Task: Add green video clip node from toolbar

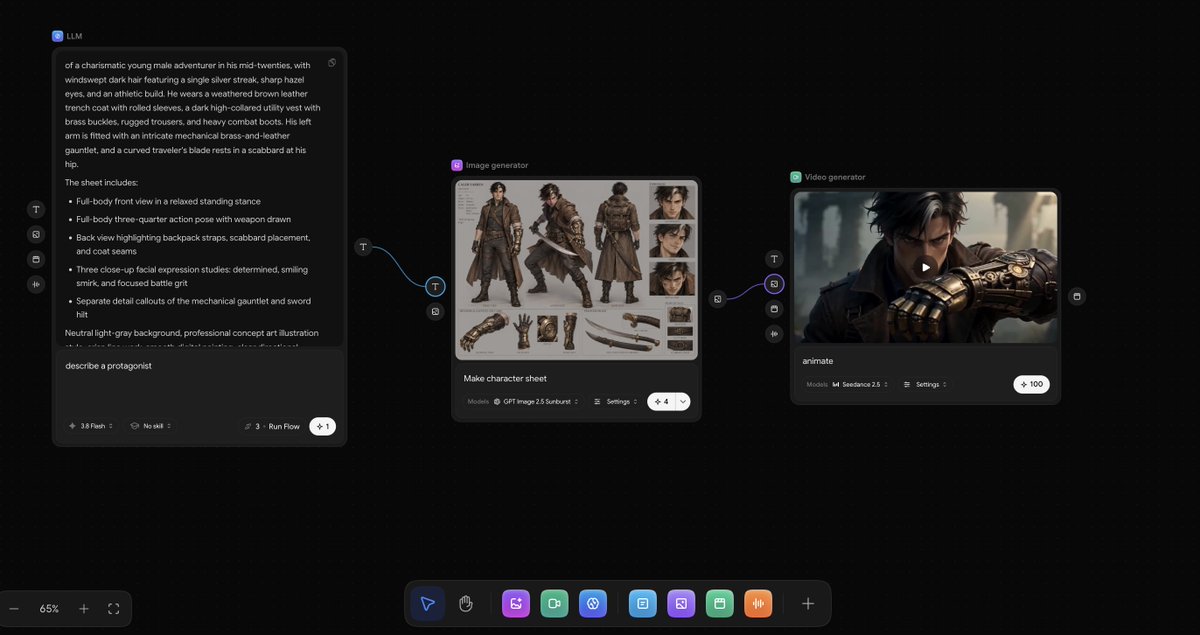Action: coord(719,603)
